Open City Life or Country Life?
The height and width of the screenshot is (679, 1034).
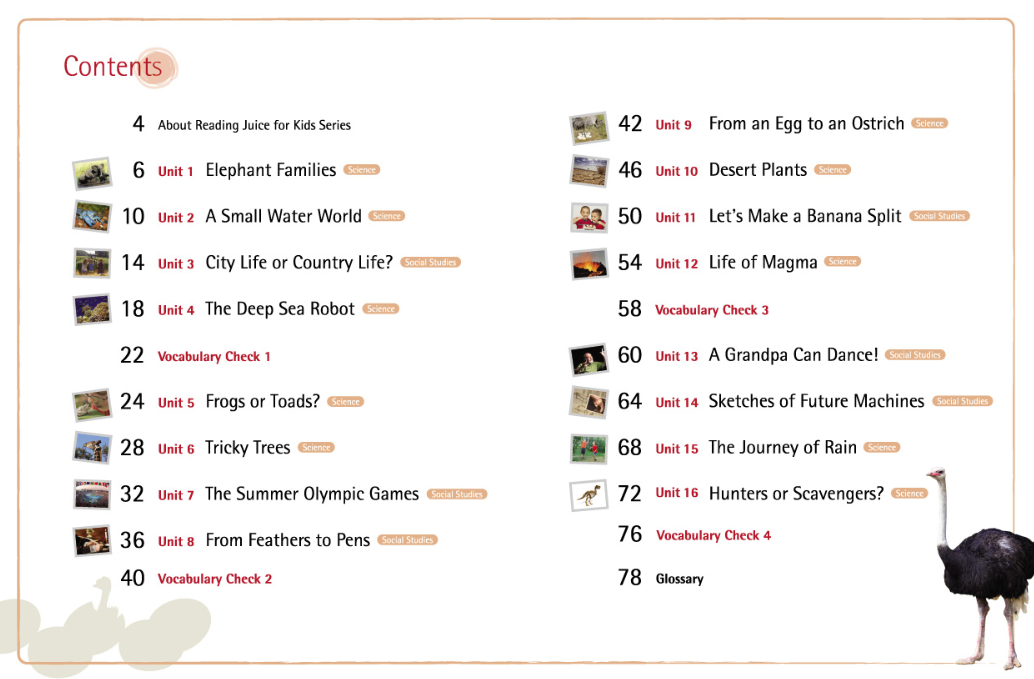299,262
